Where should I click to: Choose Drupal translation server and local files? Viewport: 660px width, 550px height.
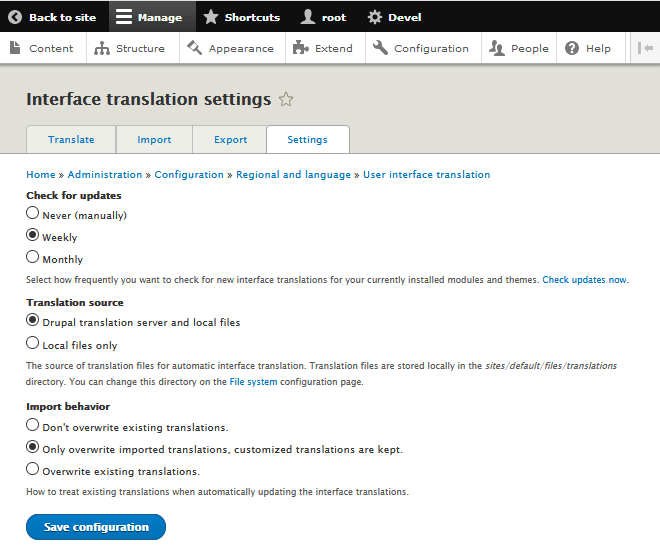[32, 320]
